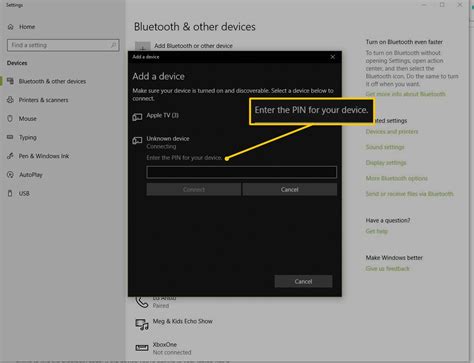Select Meg & Kids Echo Show device

[x=183, y=322]
